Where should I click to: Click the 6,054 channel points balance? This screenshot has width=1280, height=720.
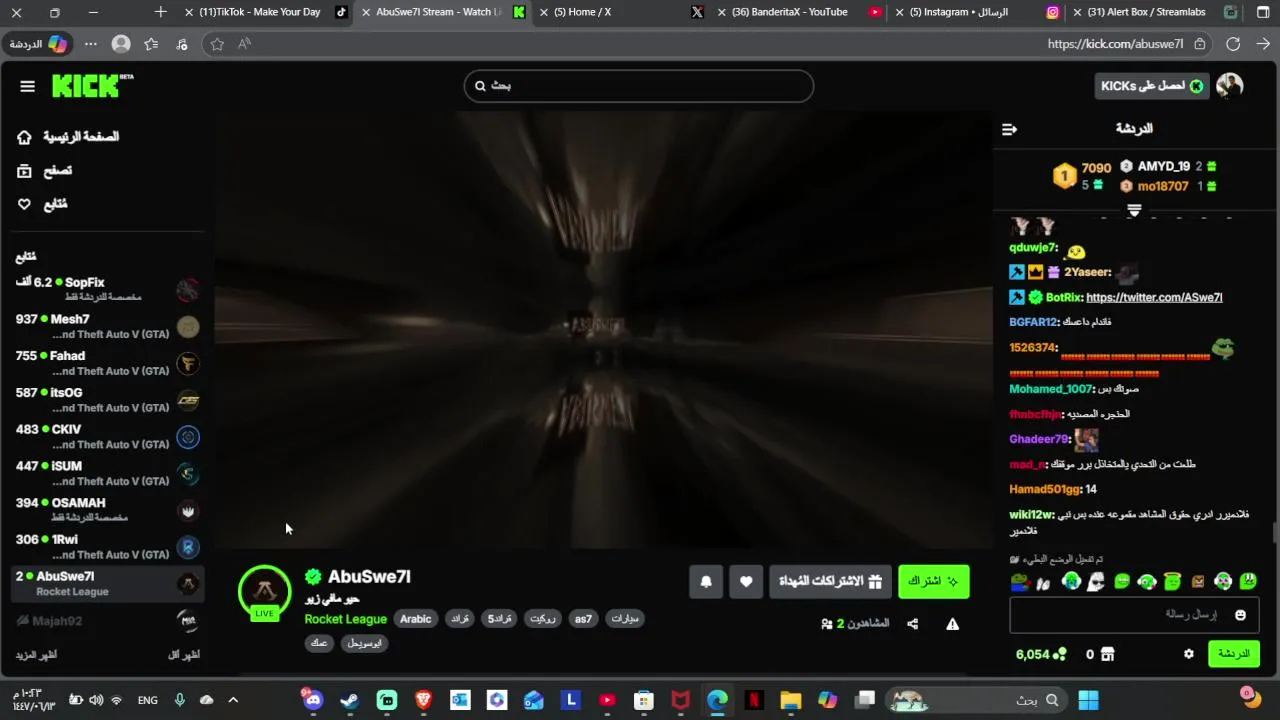click(x=1041, y=654)
